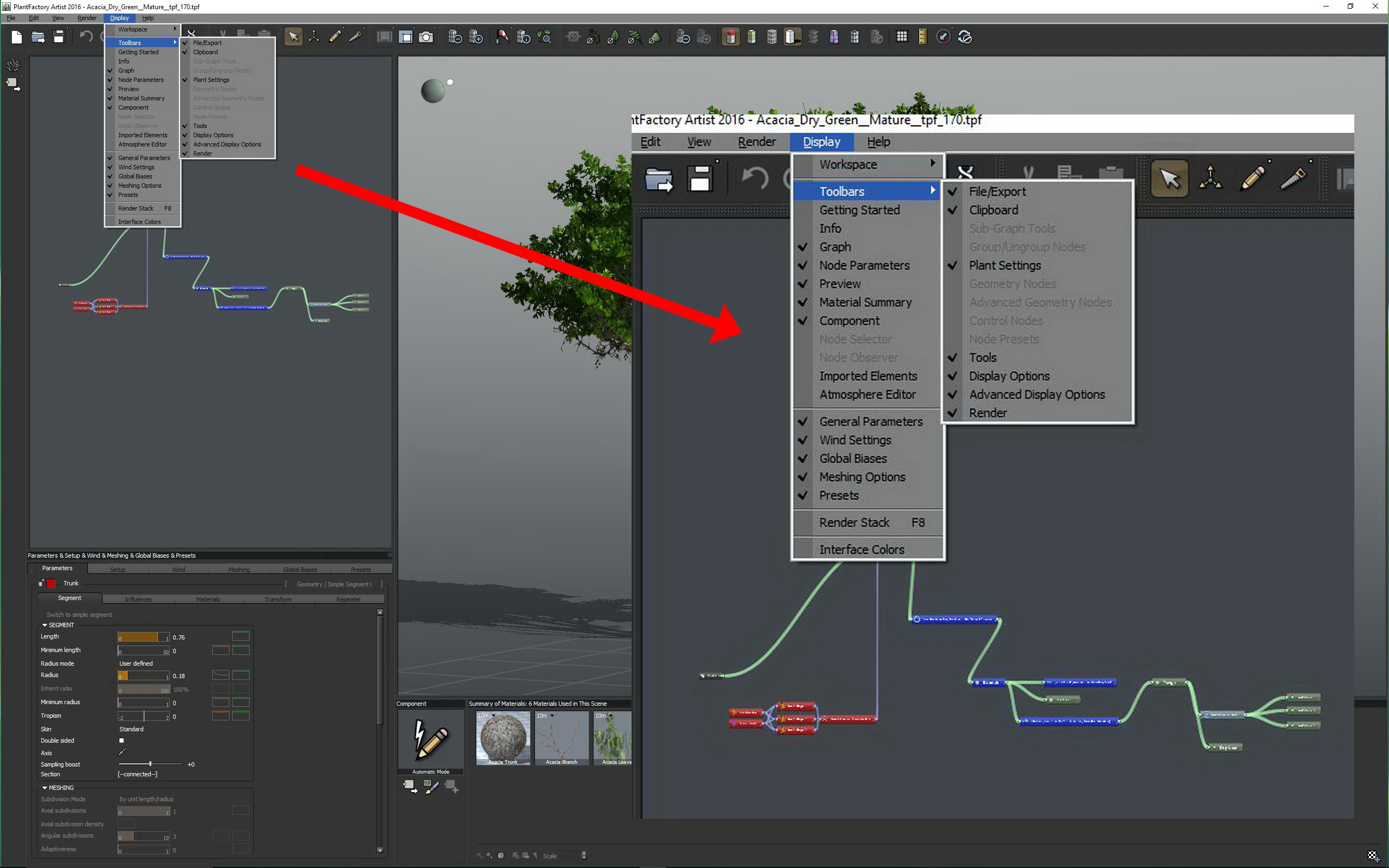1389x868 pixels.
Task: Open Interface Colors from the Display menu
Action: 139,221
